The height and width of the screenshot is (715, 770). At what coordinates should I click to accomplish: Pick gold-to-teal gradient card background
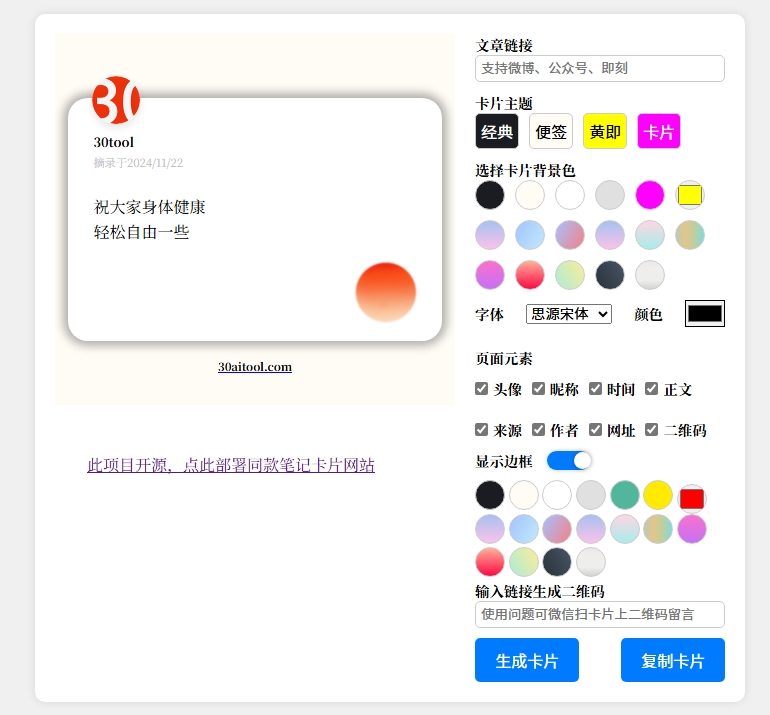click(689, 235)
